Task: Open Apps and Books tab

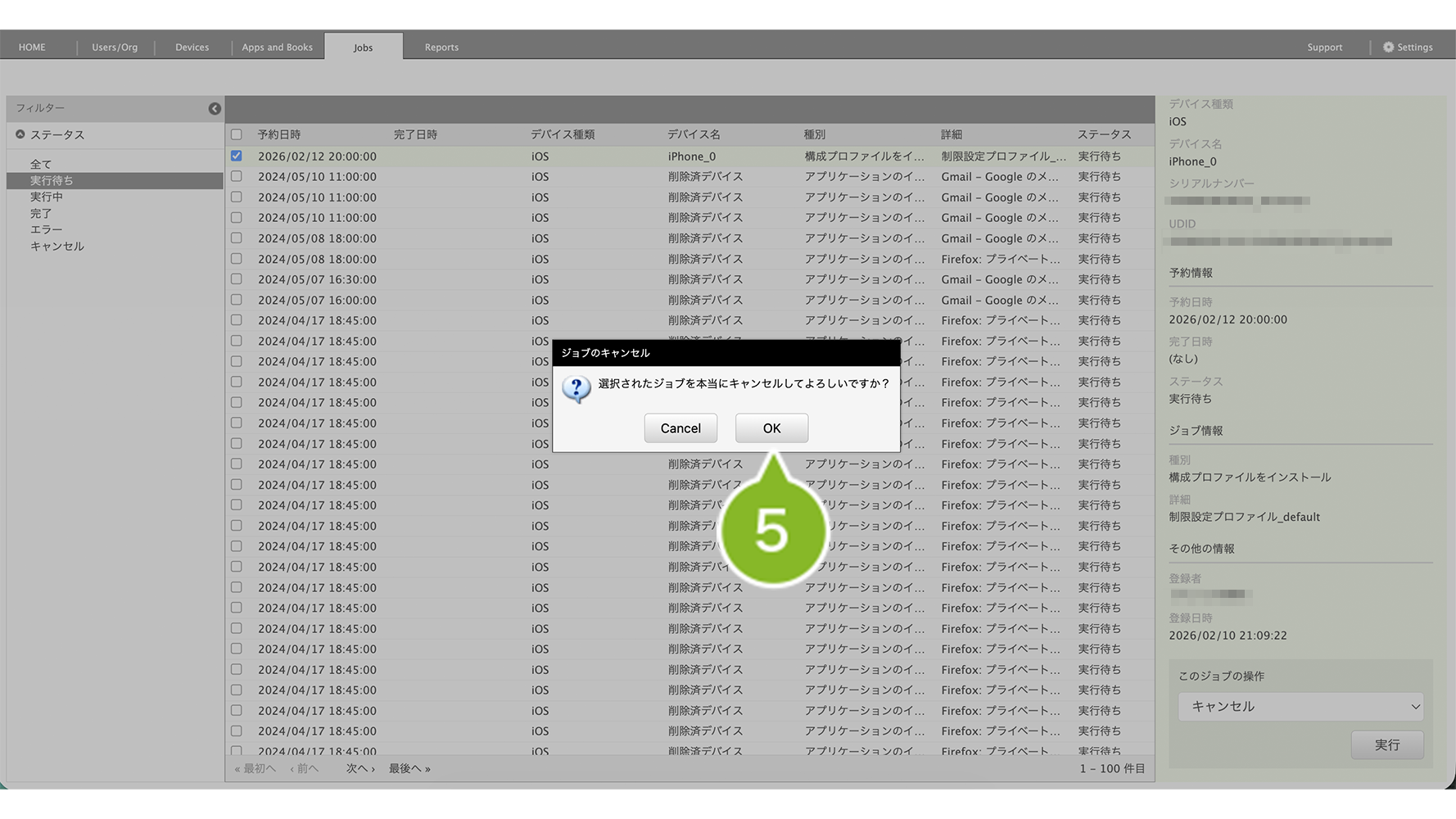Action: point(277,48)
